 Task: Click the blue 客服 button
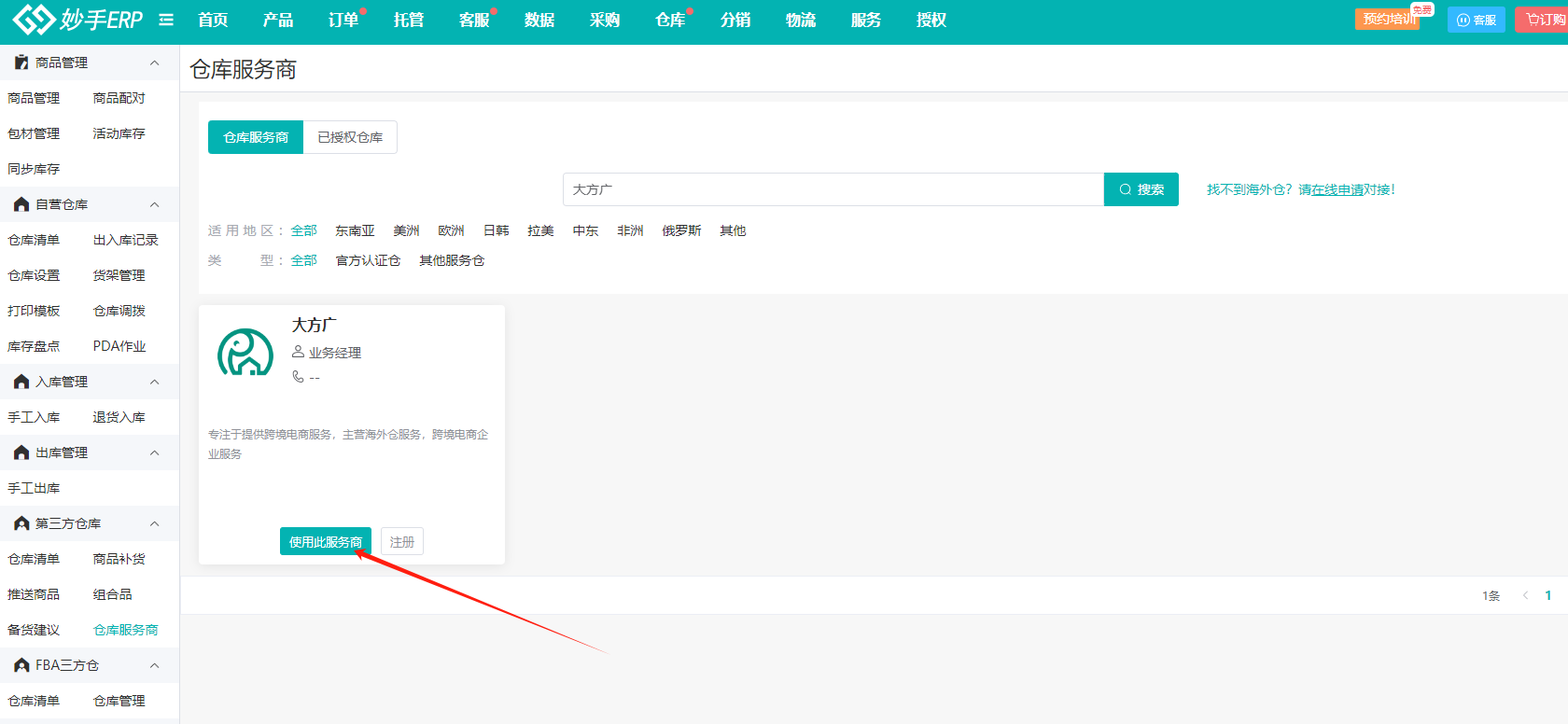pyautogui.click(x=1477, y=20)
